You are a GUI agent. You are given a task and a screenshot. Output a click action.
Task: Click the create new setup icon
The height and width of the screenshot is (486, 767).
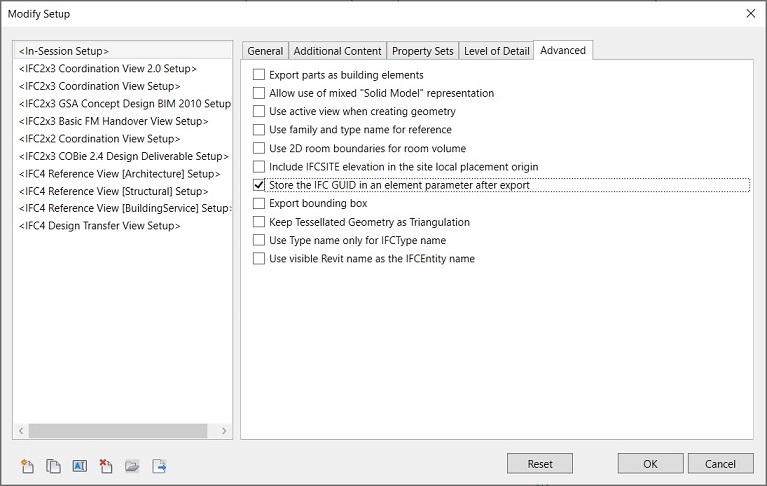click(27, 466)
